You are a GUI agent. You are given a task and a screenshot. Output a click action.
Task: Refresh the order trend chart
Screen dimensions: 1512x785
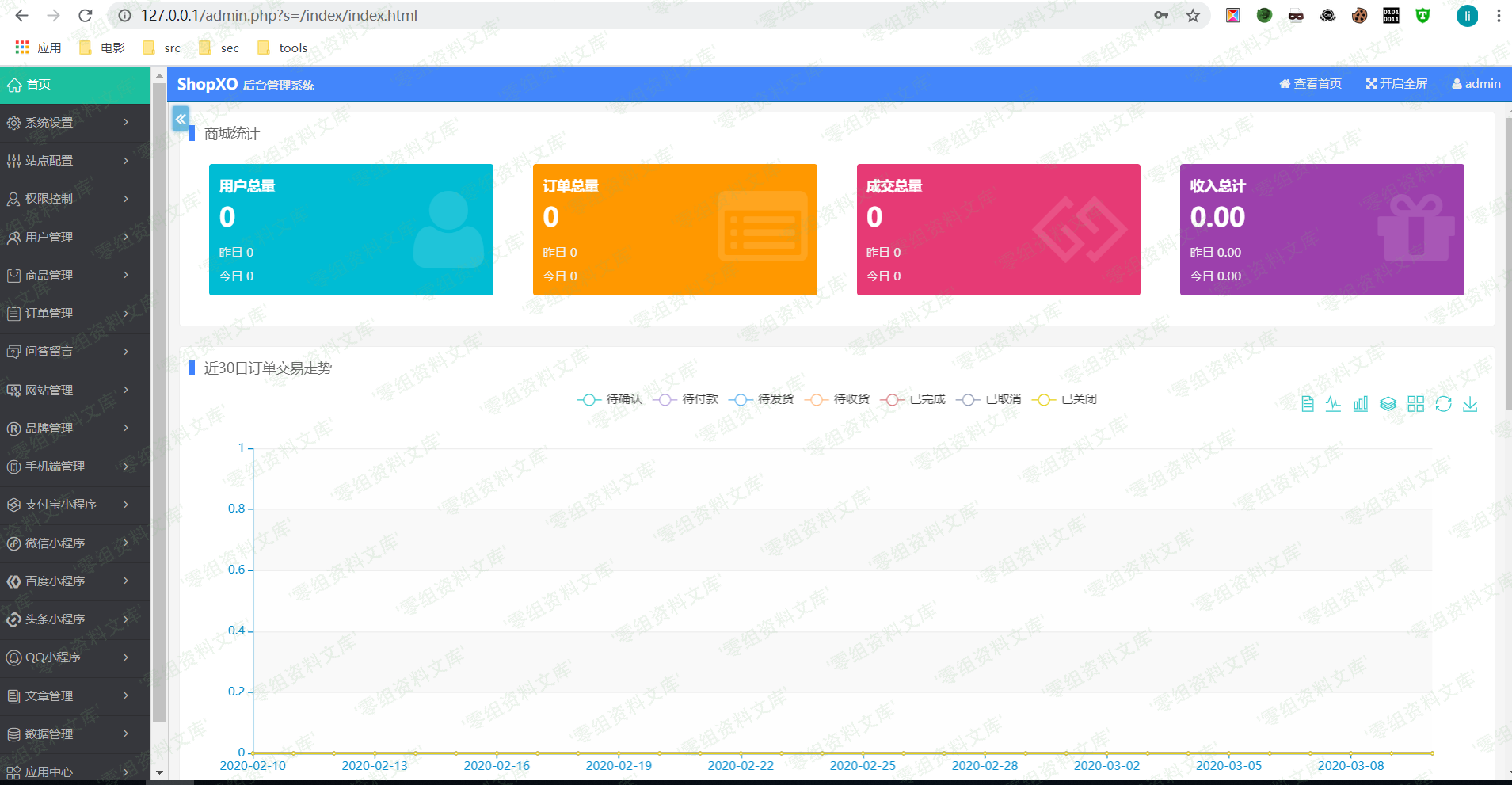tap(1443, 404)
